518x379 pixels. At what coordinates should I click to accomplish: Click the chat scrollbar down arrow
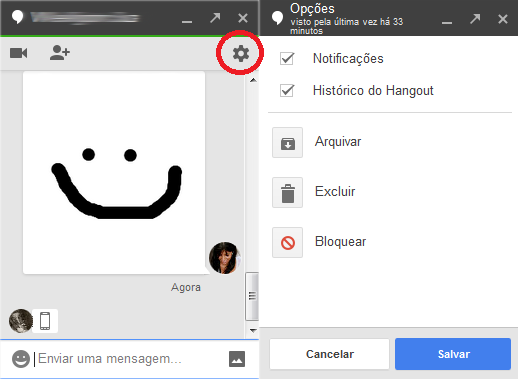tap(253, 331)
